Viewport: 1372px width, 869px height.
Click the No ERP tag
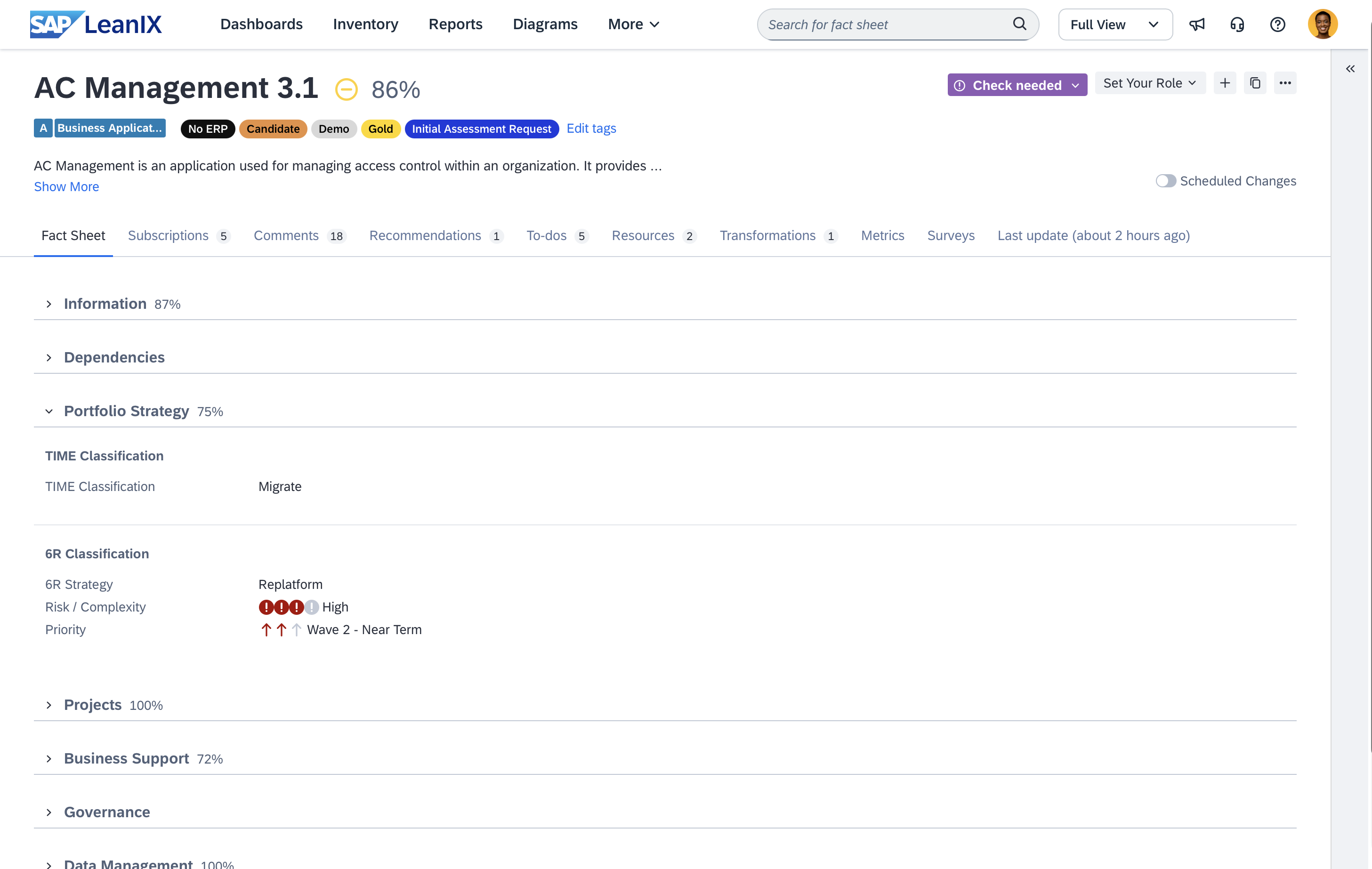207,129
